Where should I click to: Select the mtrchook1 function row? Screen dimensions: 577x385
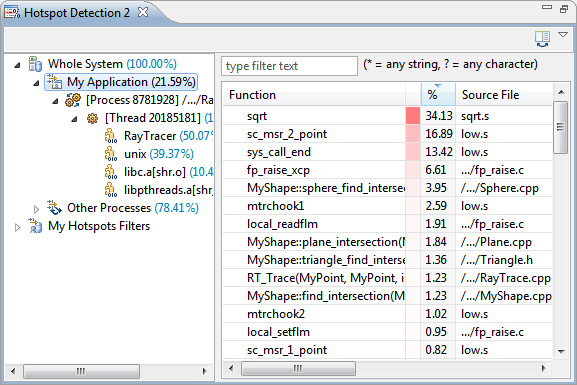pos(387,206)
